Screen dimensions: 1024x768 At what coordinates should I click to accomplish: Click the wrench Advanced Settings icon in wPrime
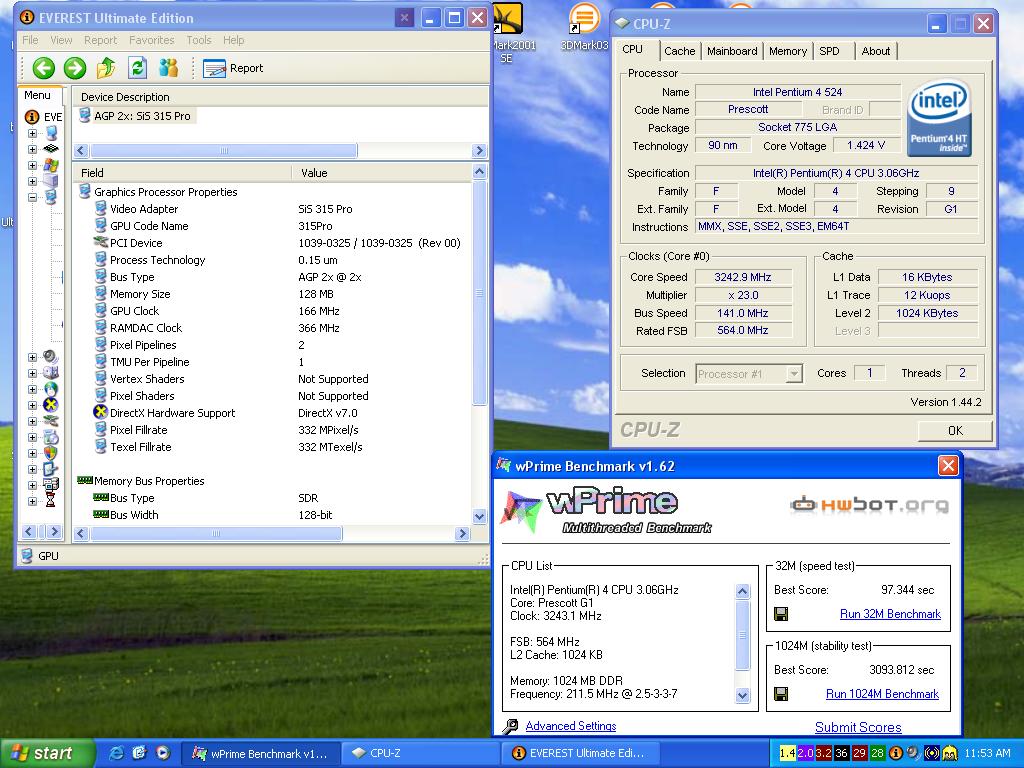(x=510, y=726)
